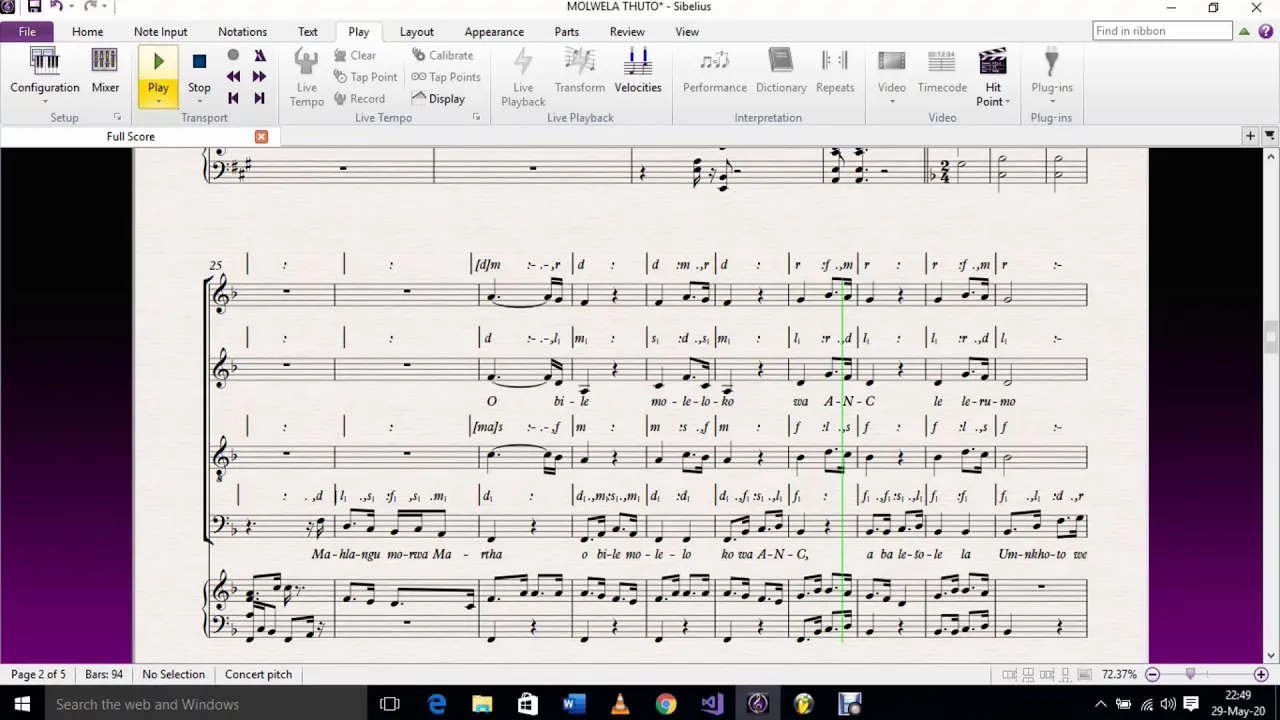Click the Find in ribbon search box
This screenshot has height=720, width=1280.
tap(1162, 31)
